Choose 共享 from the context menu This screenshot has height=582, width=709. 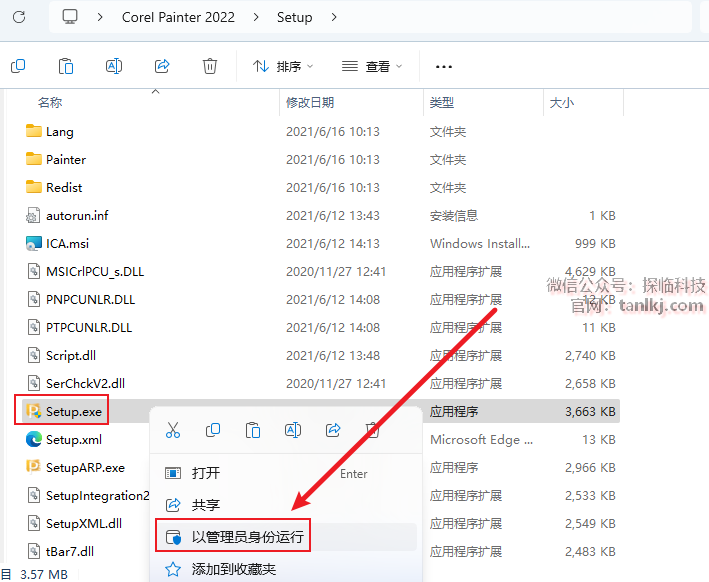coord(286,505)
